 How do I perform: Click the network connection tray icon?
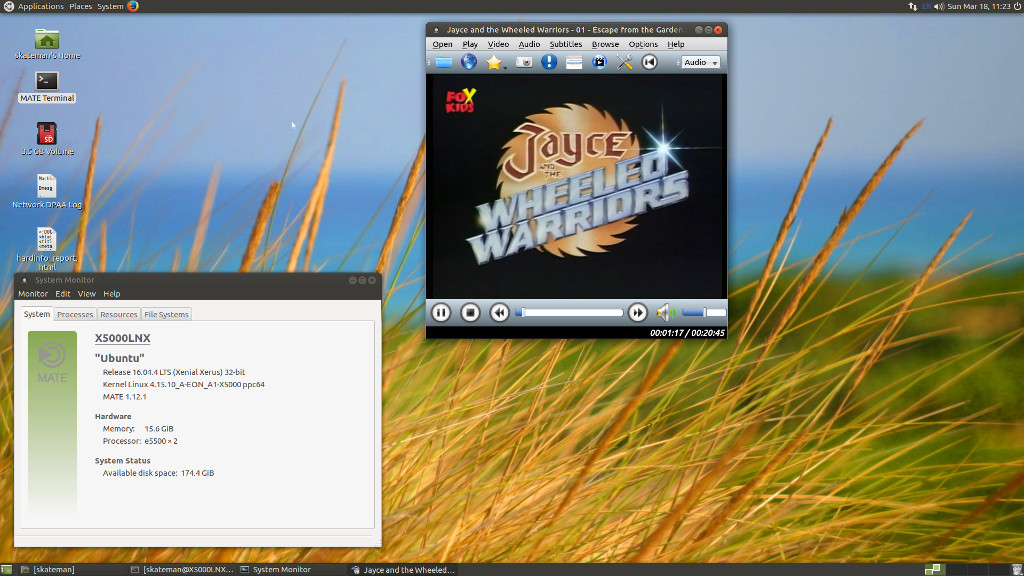coord(912,7)
